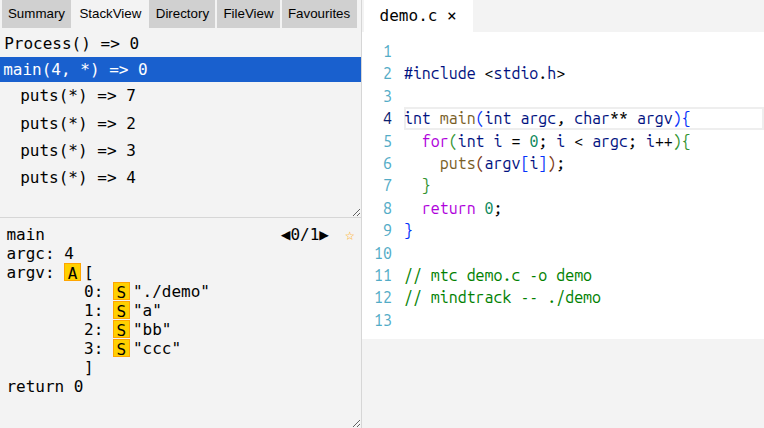
Task: Select the puts(*) => 4 call
Action: click(x=78, y=178)
